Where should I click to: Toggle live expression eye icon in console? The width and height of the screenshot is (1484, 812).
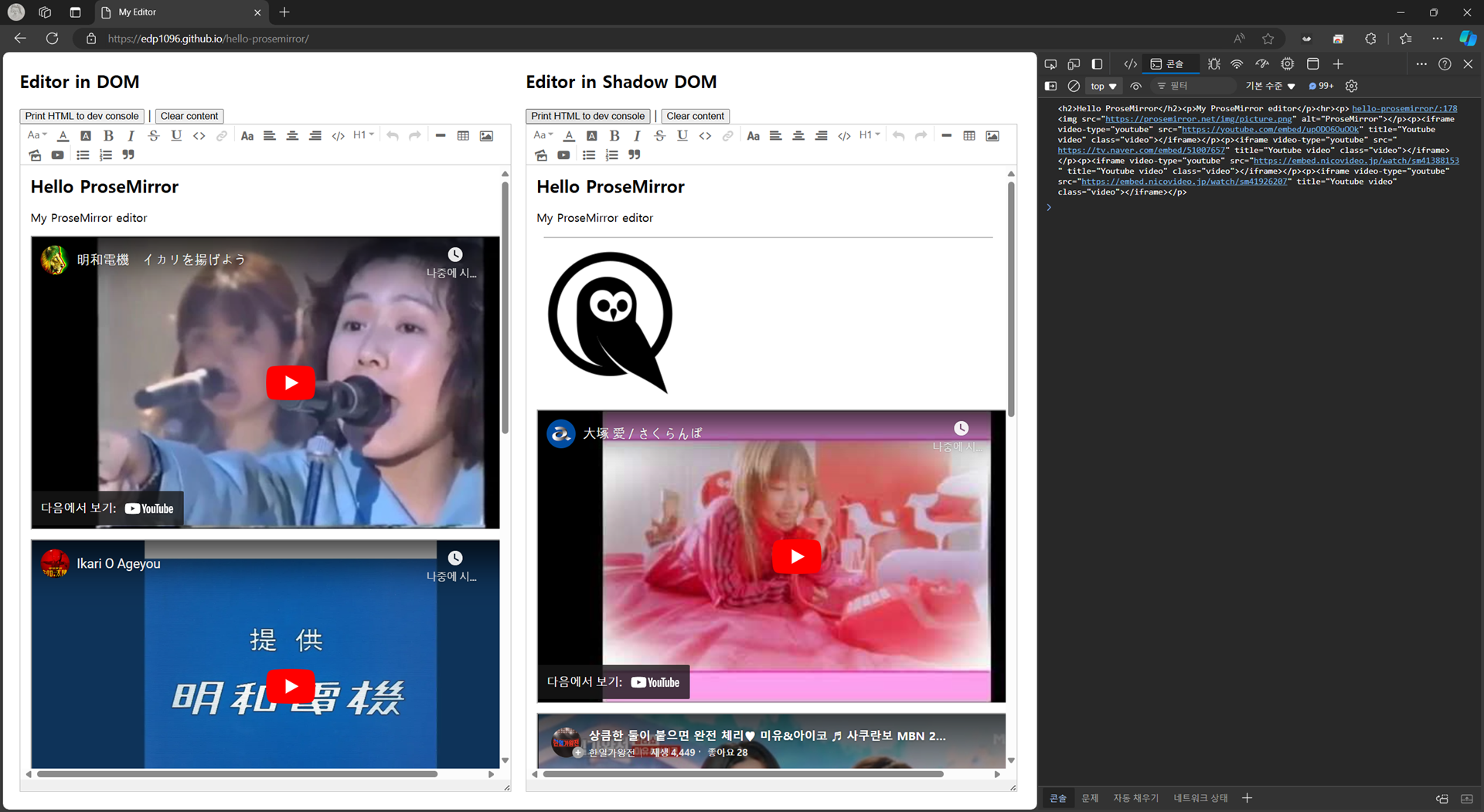pyautogui.click(x=1135, y=87)
